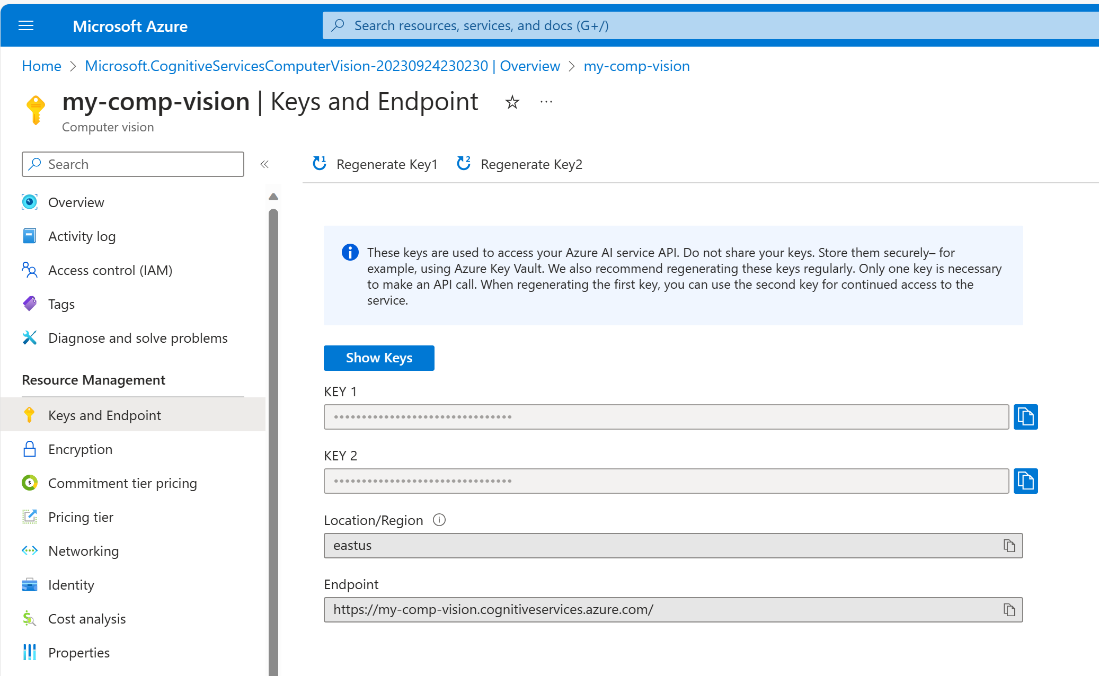Click the sidebar Search field
The height and width of the screenshot is (676, 1099).
[x=133, y=164]
